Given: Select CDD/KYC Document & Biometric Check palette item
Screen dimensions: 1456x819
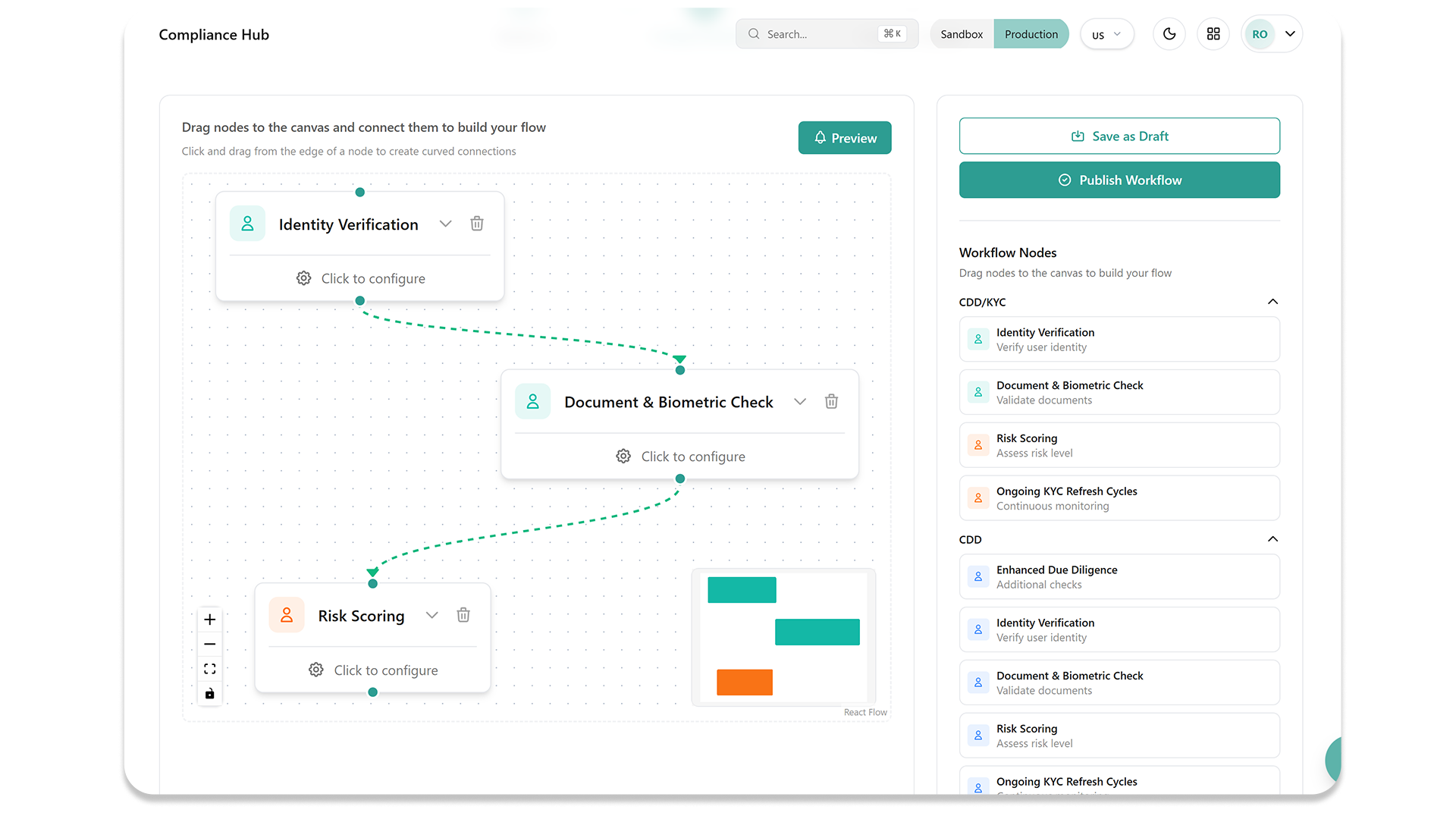Looking at the screenshot, I should [1119, 392].
